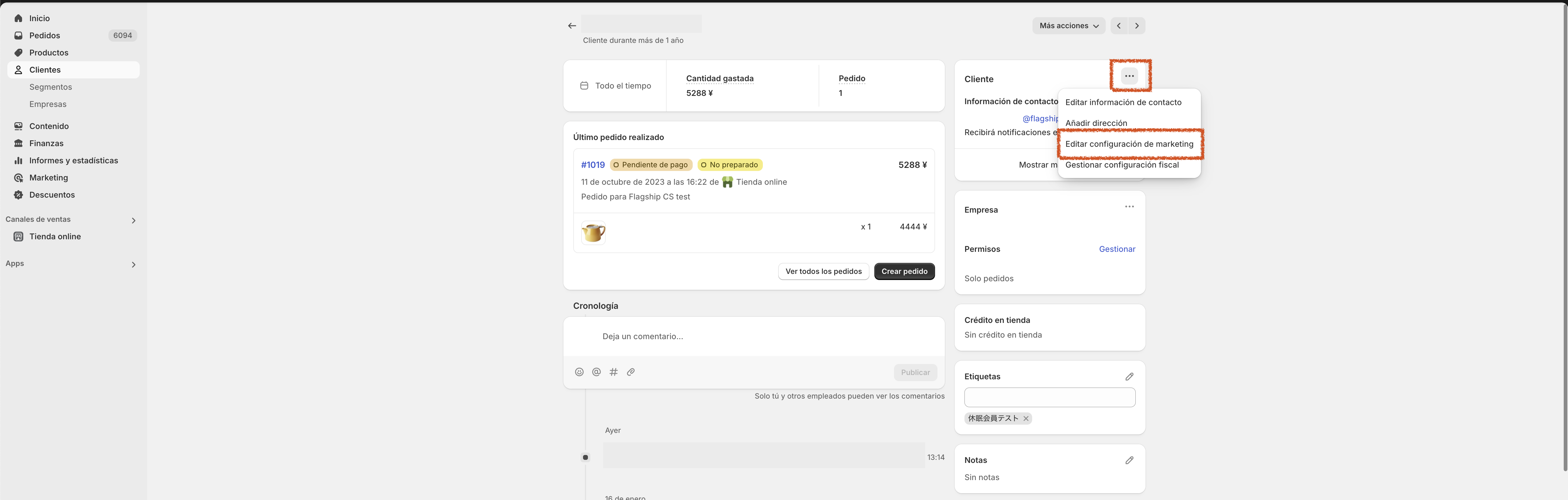Screen dimensions: 1568x500
Task: Click Ver todos los pedidos
Action: 823,272
